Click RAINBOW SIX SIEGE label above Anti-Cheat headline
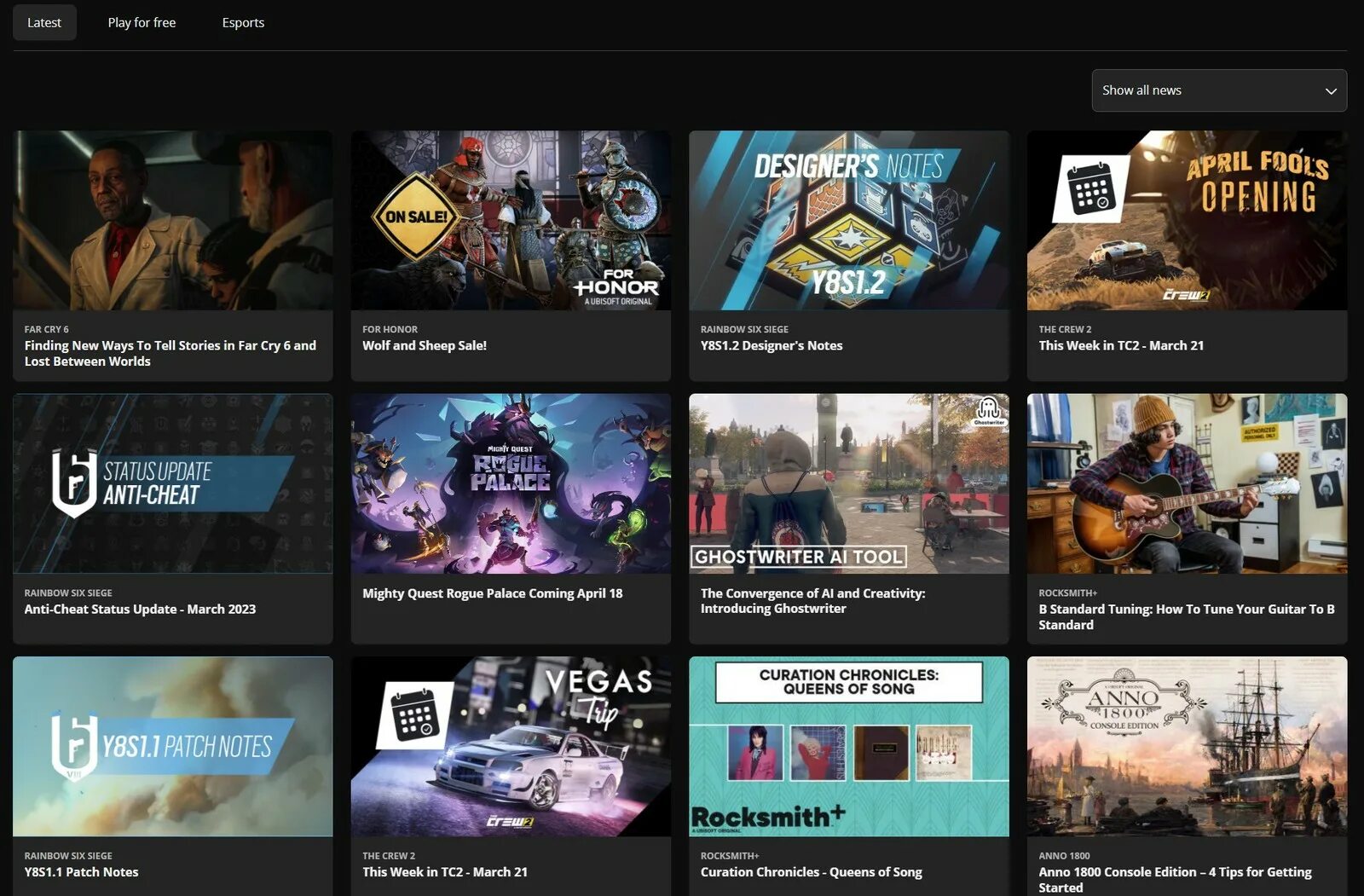This screenshot has height=896, width=1364. pos(68,593)
